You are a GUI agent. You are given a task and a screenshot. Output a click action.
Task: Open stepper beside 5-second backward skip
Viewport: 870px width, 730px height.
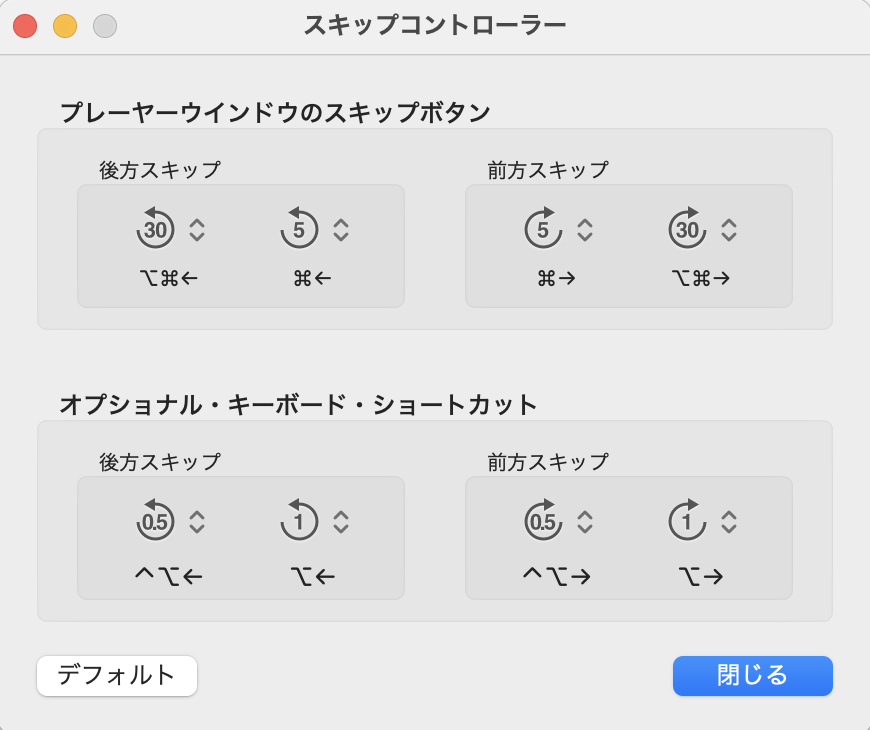click(x=341, y=230)
